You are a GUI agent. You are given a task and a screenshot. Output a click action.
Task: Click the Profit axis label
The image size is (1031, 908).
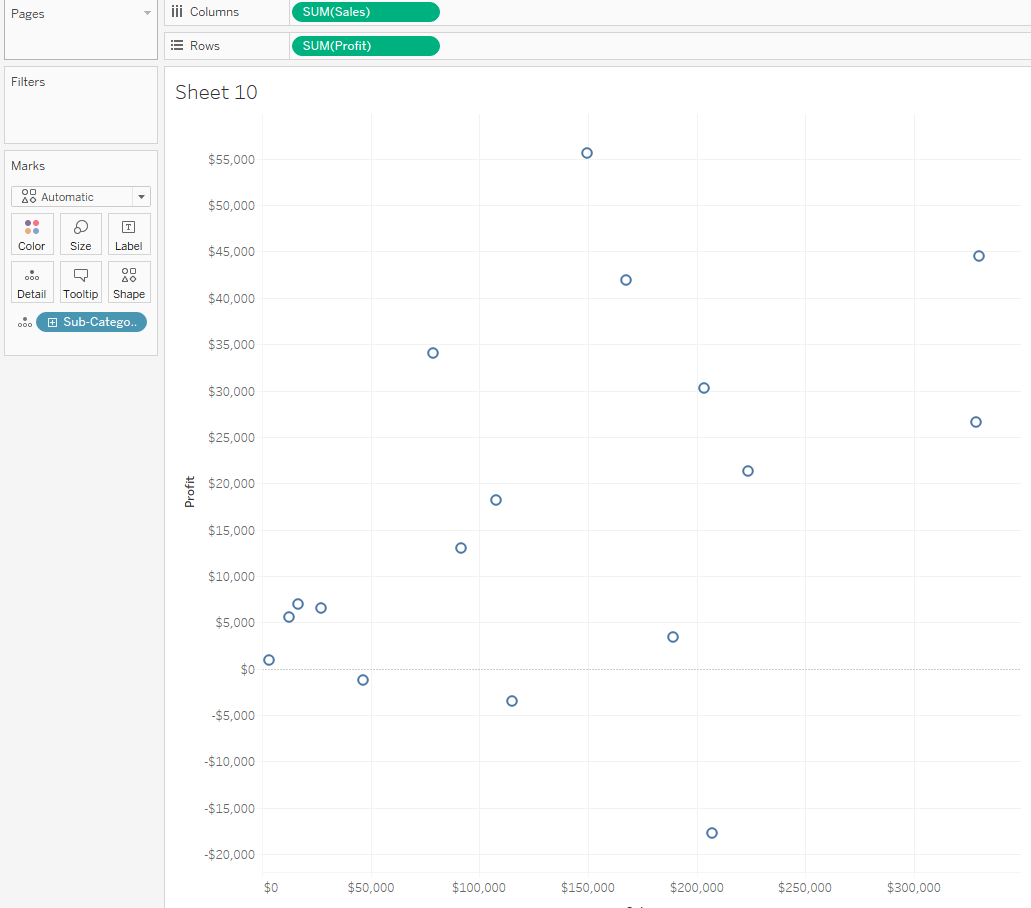coord(189,490)
